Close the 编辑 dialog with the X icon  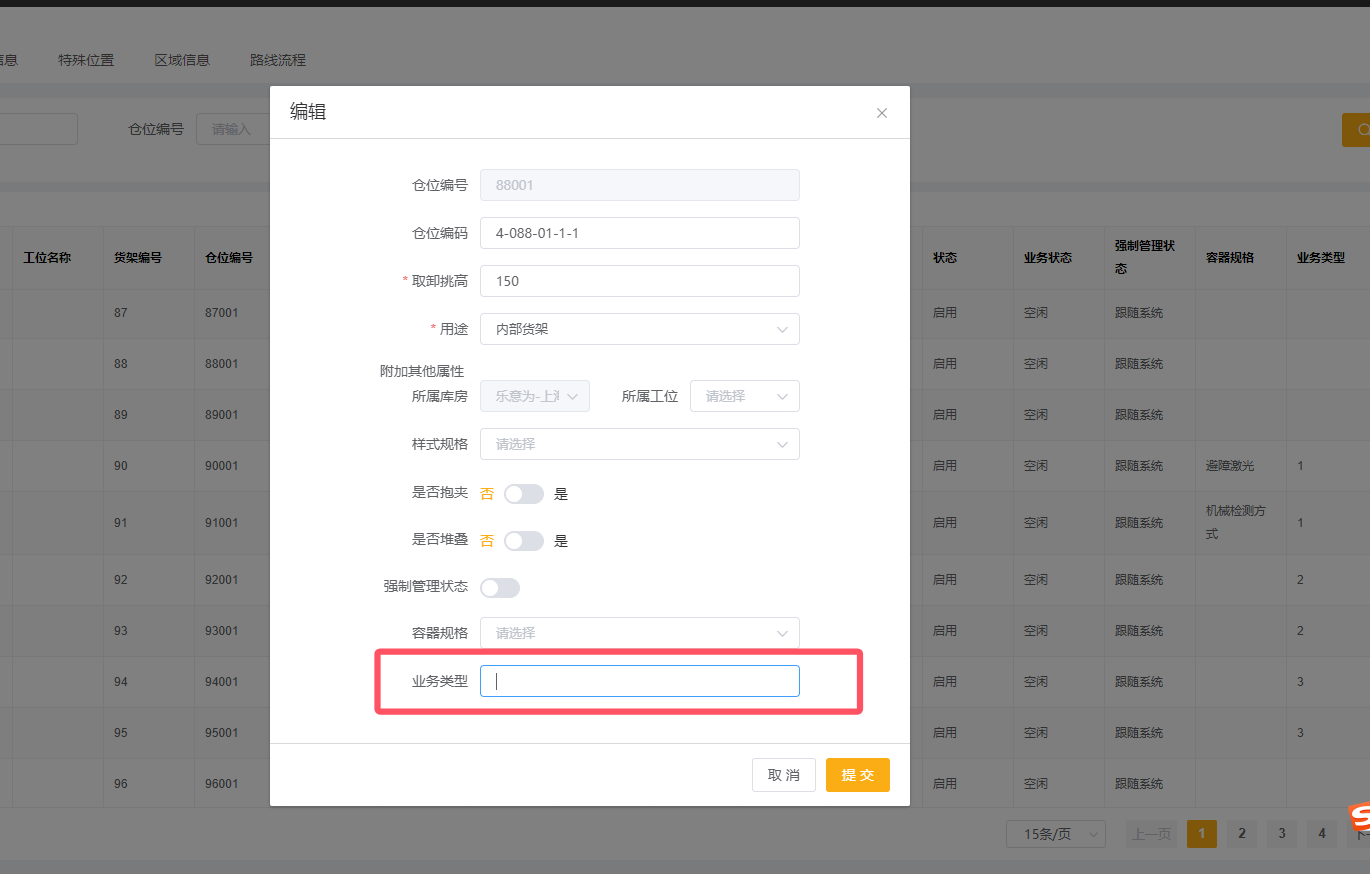881,113
